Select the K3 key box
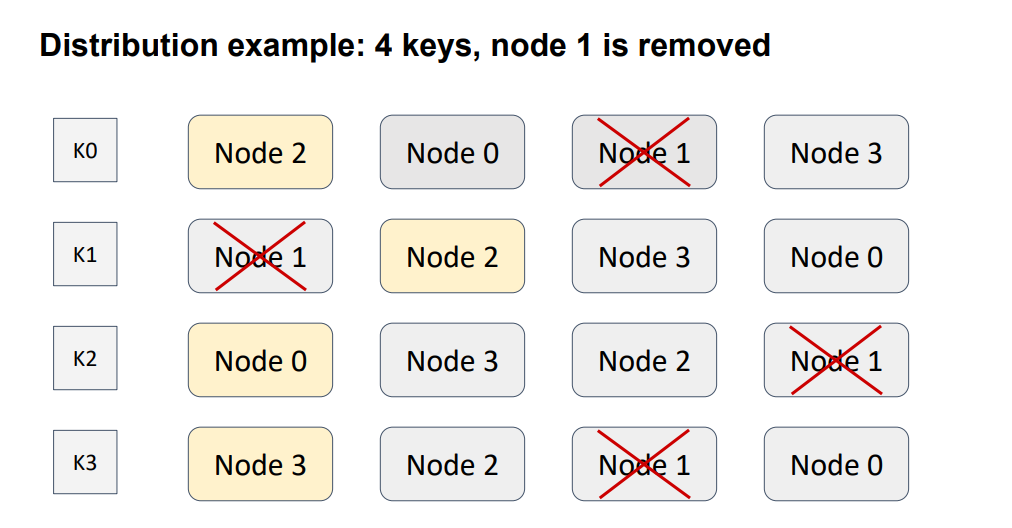 pyautogui.click(x=85, y=463)
